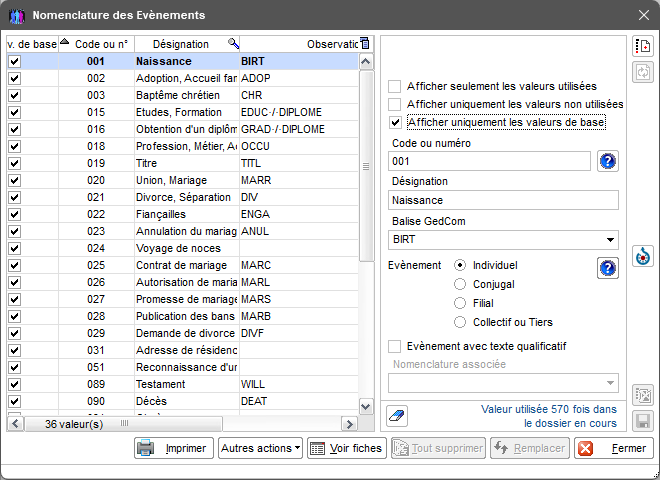Select the row 019 Titre
The image size is (660, 480).
(183, 163)
